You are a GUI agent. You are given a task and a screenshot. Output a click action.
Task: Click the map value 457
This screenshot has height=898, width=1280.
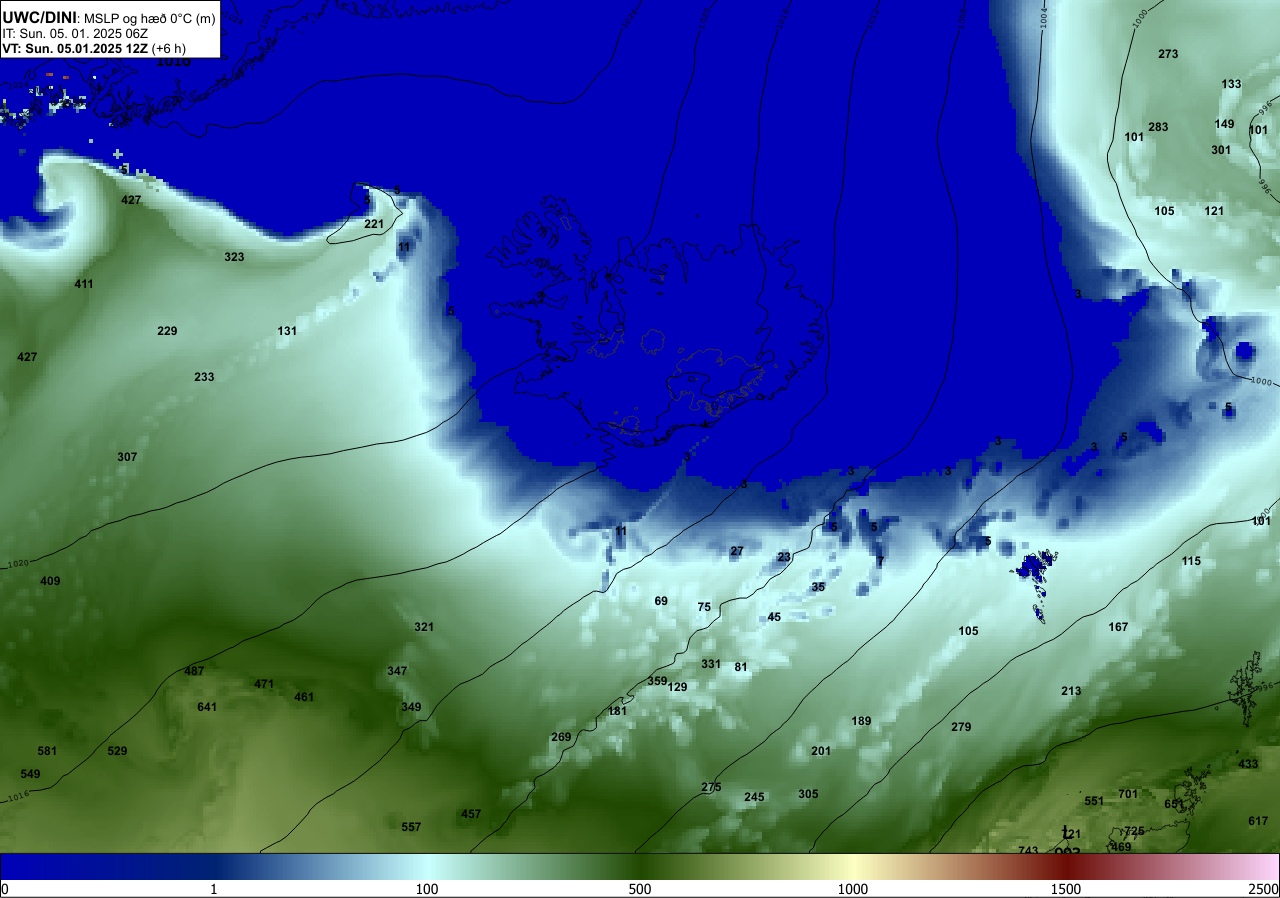[471, 814]
